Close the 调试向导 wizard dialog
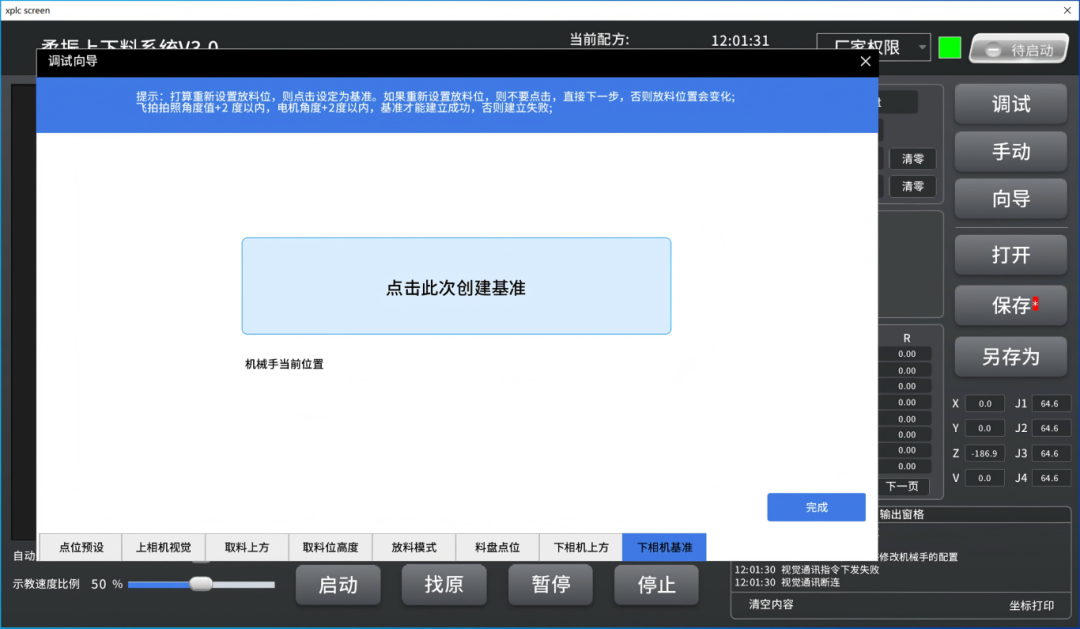The height and width of the screenshot is (629, 1080). (865, 61)
